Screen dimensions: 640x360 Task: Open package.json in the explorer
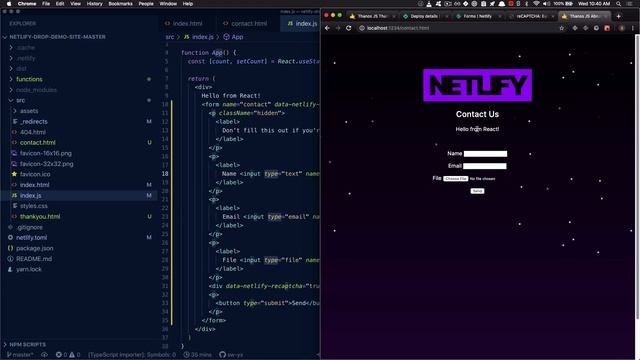pos(35,248)
